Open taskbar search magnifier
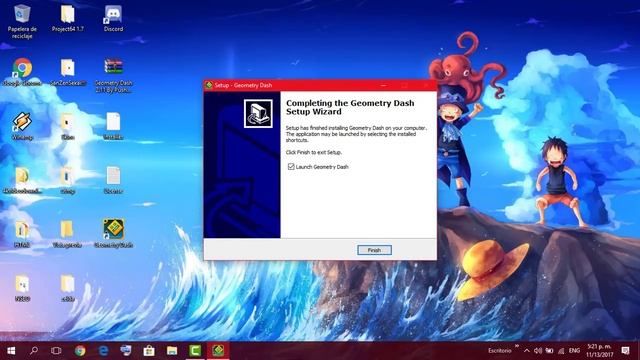This screenshot has height=360, width=640. [x=34, y=351]
